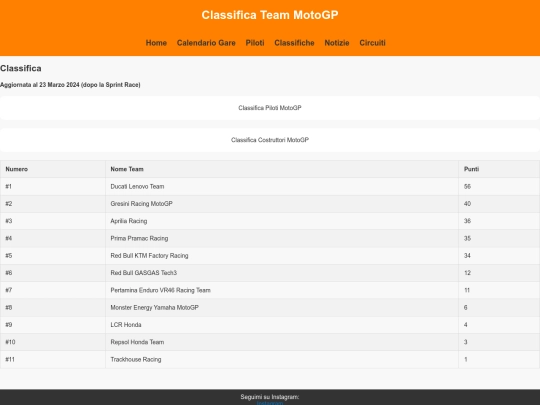Select Classifiche in navigation bar
This screenshot has width=540, height=405.
pos(294,43)
